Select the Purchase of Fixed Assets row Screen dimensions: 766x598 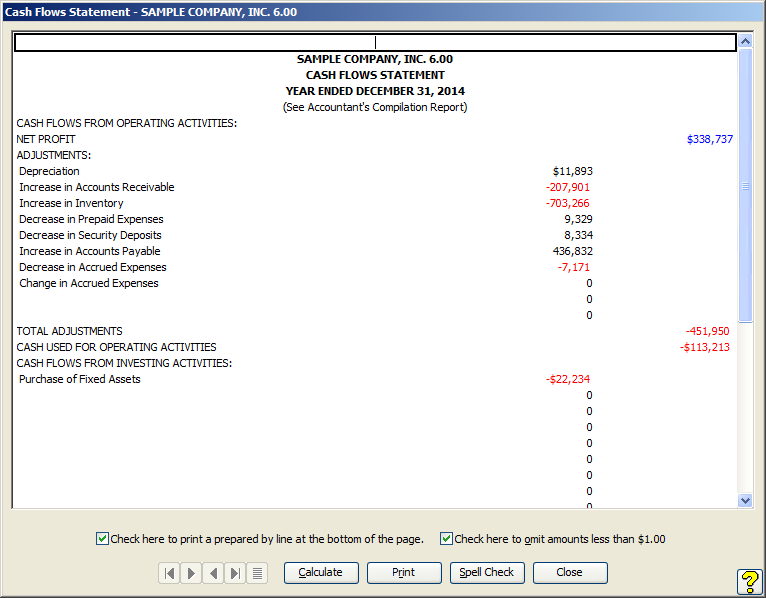click(80, 379)
